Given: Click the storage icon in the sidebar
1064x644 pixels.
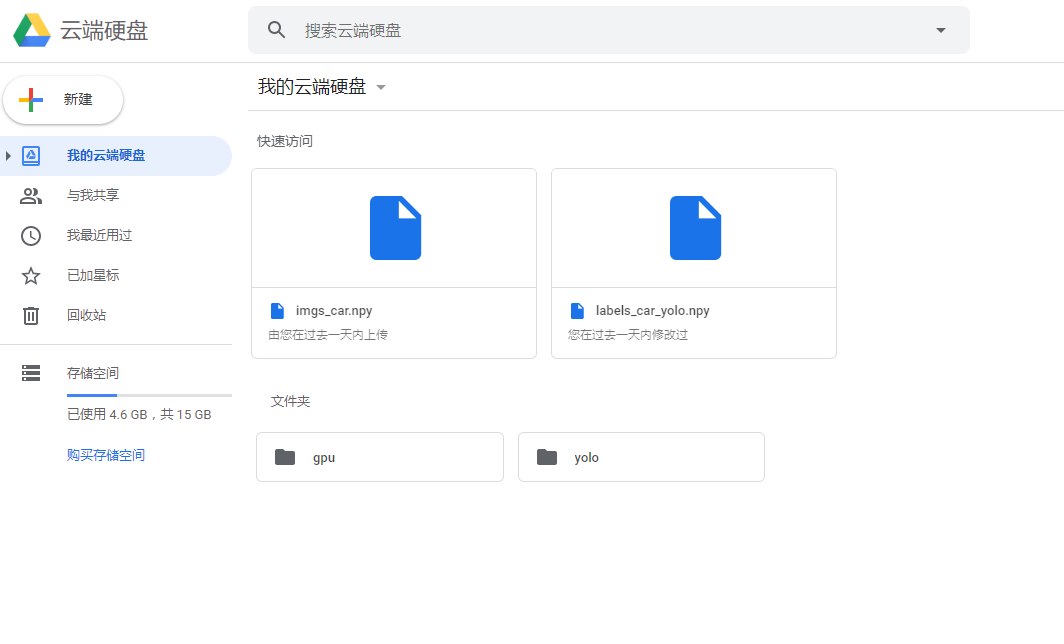Looking at the screenshot, I should coord(31,373).
